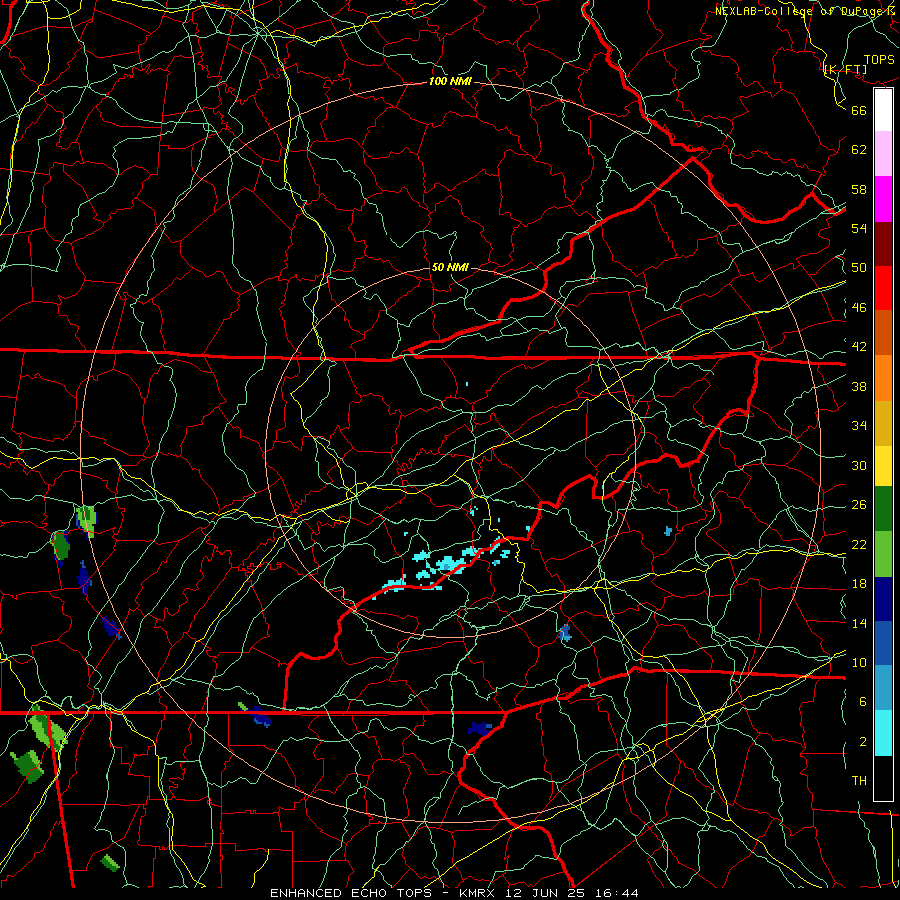The height and width of the screenshot is (900, 900).
Task: Click the 'KMRX' radar site identifier
Action: [479, 893]
